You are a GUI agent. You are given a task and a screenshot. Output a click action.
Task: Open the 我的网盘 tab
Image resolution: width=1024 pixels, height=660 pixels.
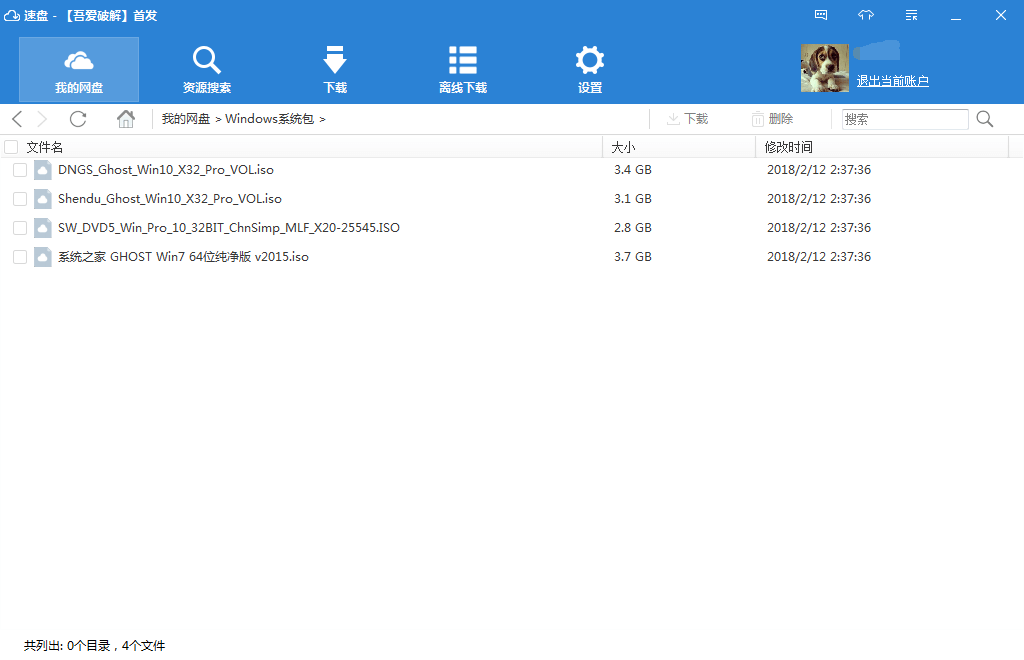click(x=79, y=70)
